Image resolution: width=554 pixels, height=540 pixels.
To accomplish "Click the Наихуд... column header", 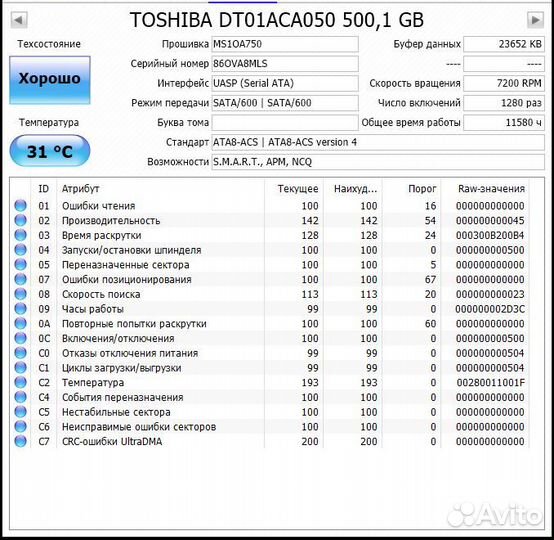I will point(355,189).
